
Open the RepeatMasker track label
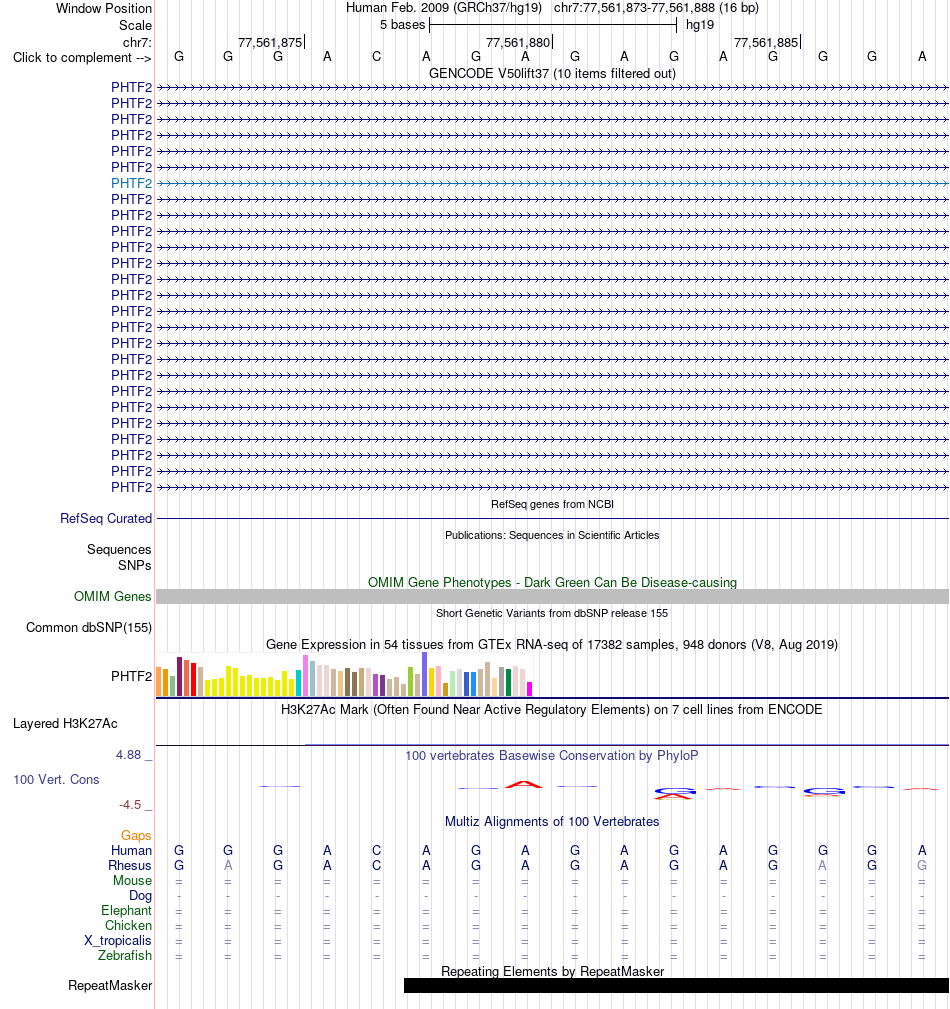[x=110, y=986]
